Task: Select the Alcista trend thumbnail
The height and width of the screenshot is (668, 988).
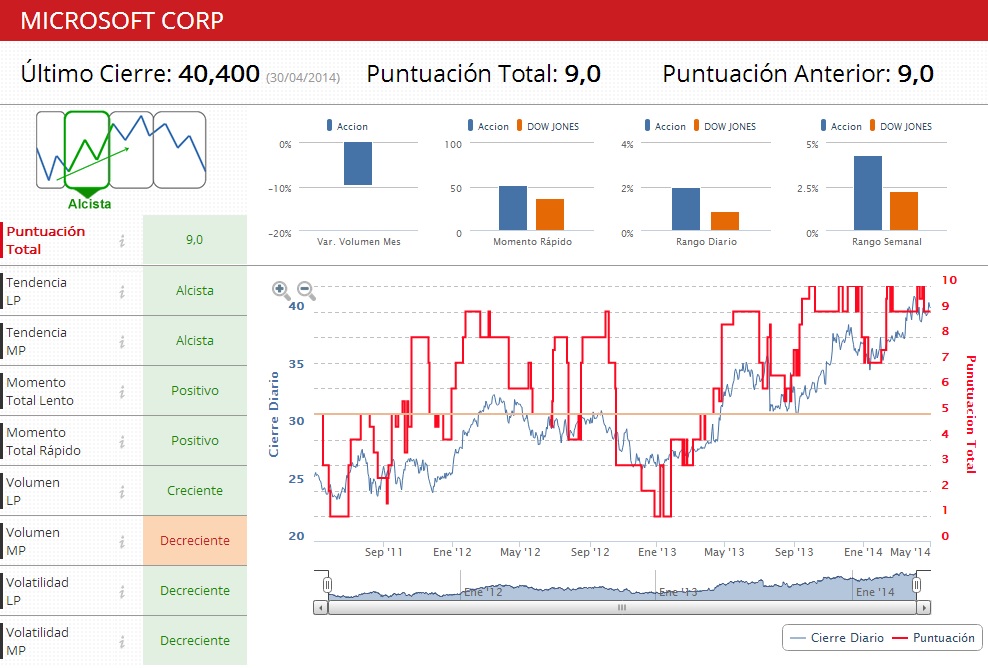Action: pyautogui.click(x=87, y=150)
